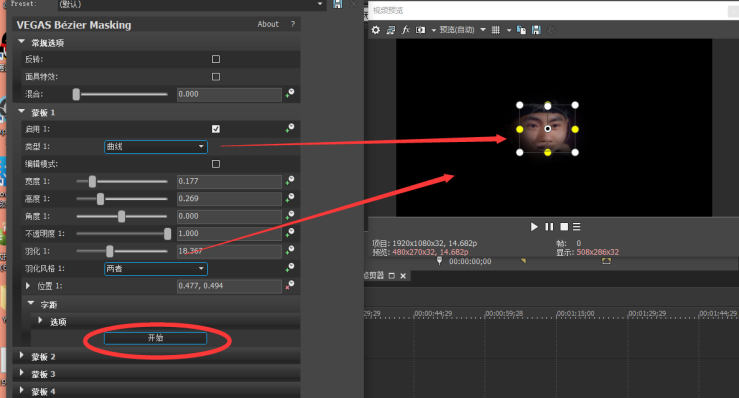Click the 宽度 1 value field 0.177

[229, 182]
